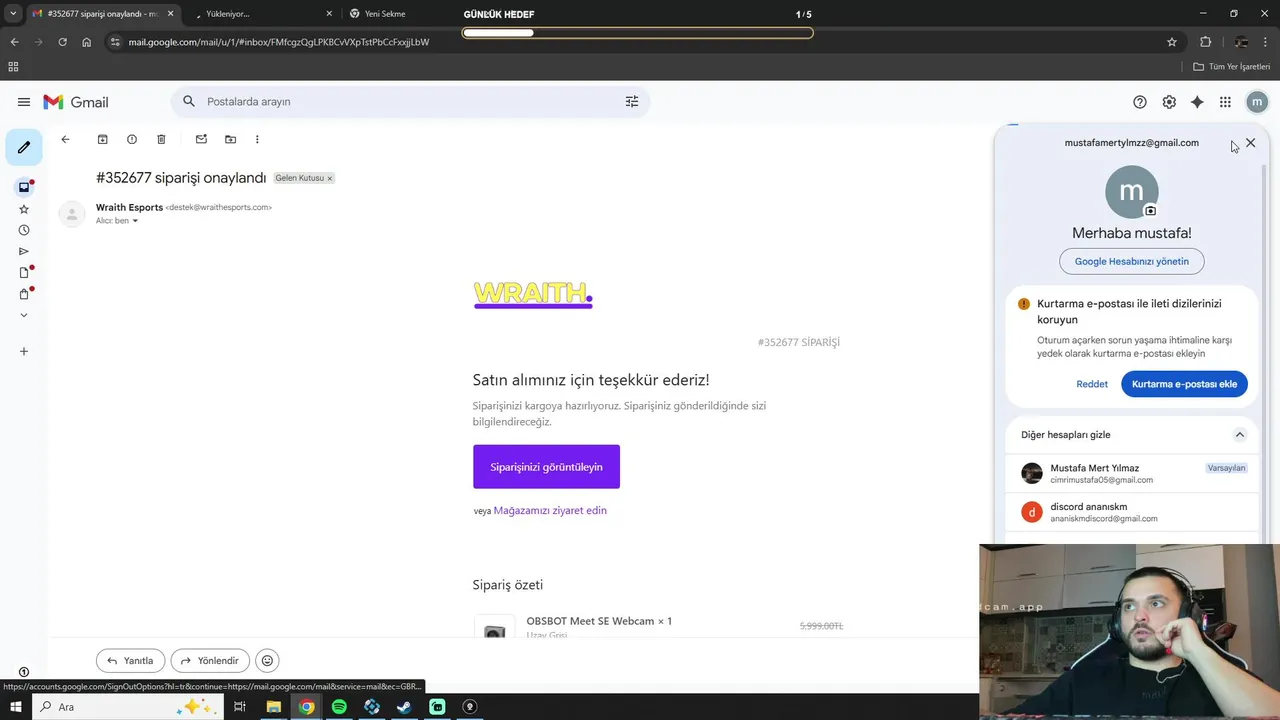Bookmark this page star icon

coord(1172,42)
